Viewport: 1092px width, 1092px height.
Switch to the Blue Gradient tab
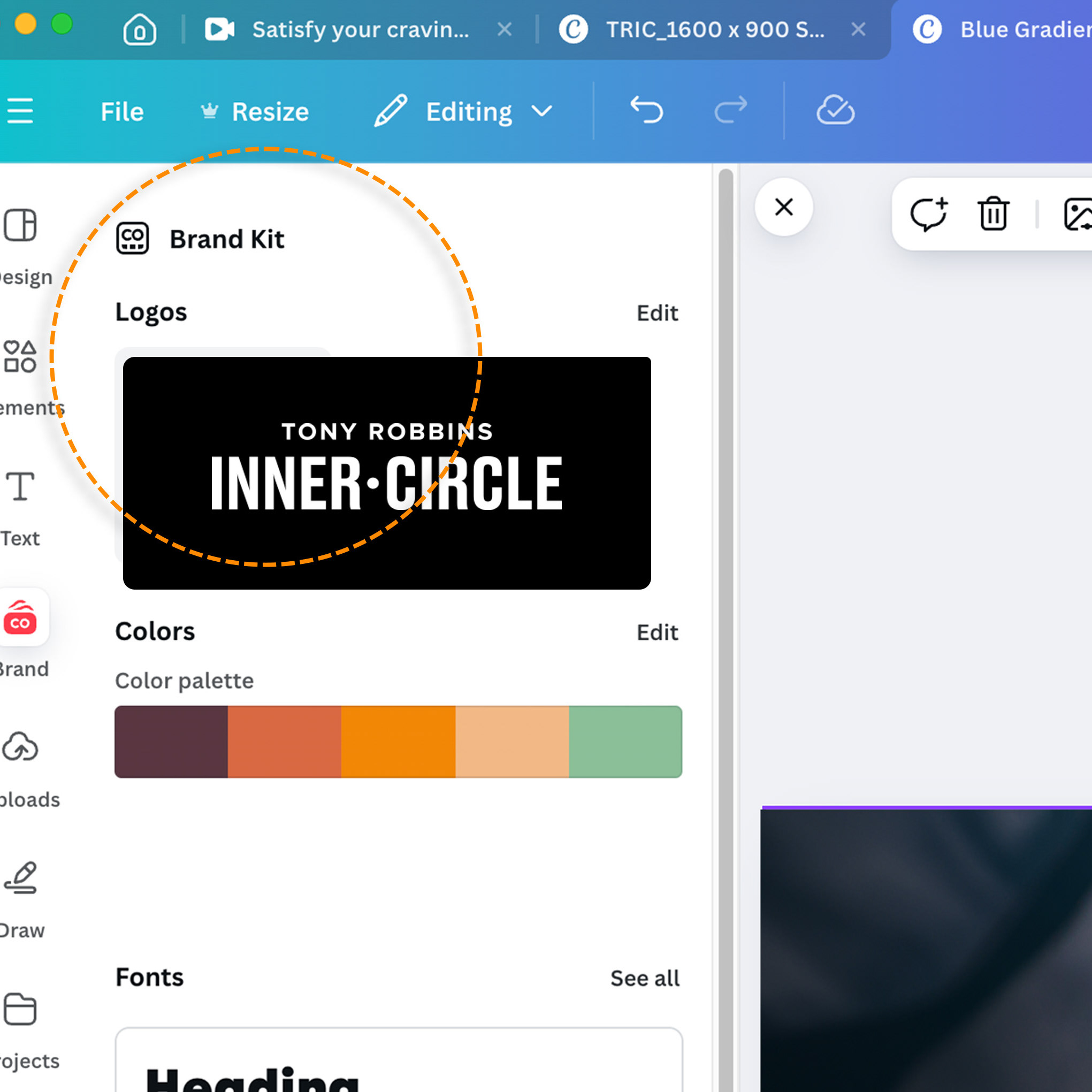[x=1002, y=29]
